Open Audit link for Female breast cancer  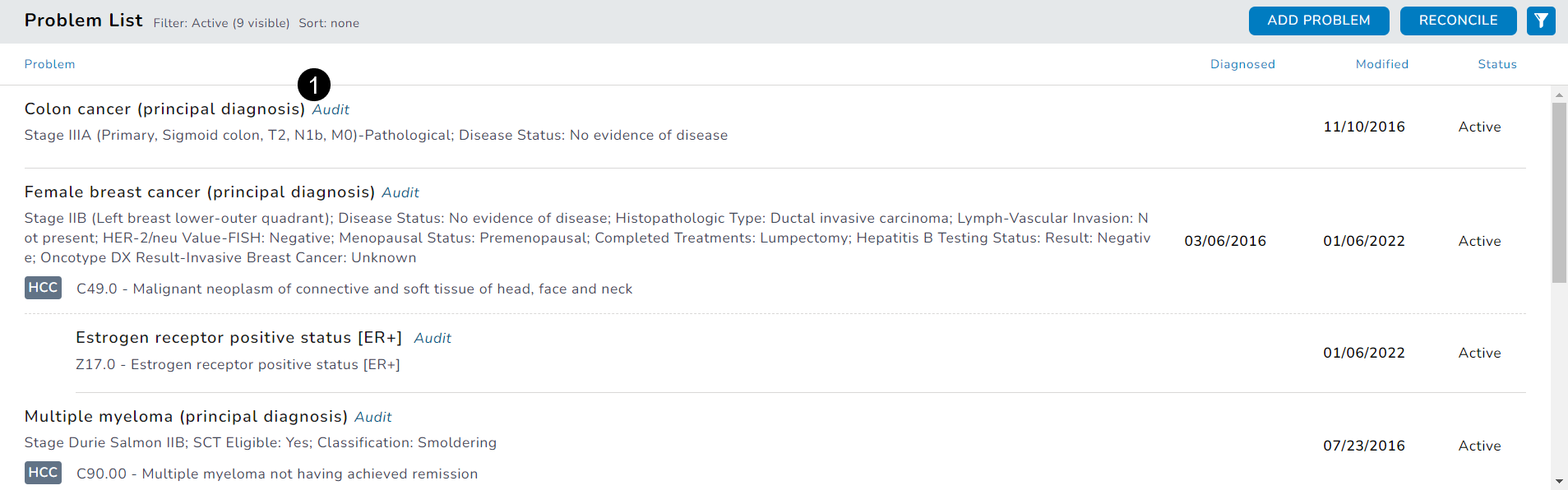click(400, 192)
